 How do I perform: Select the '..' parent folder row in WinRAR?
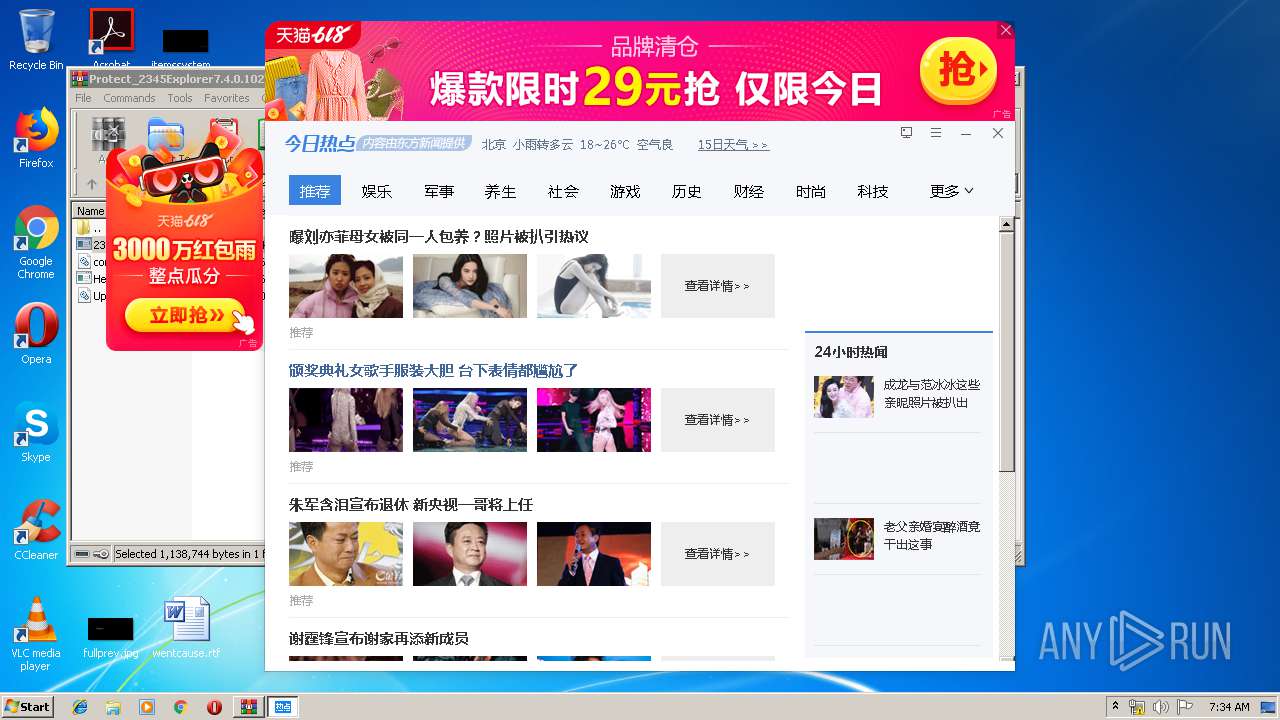pyautogui.click(x=90, y=228)
